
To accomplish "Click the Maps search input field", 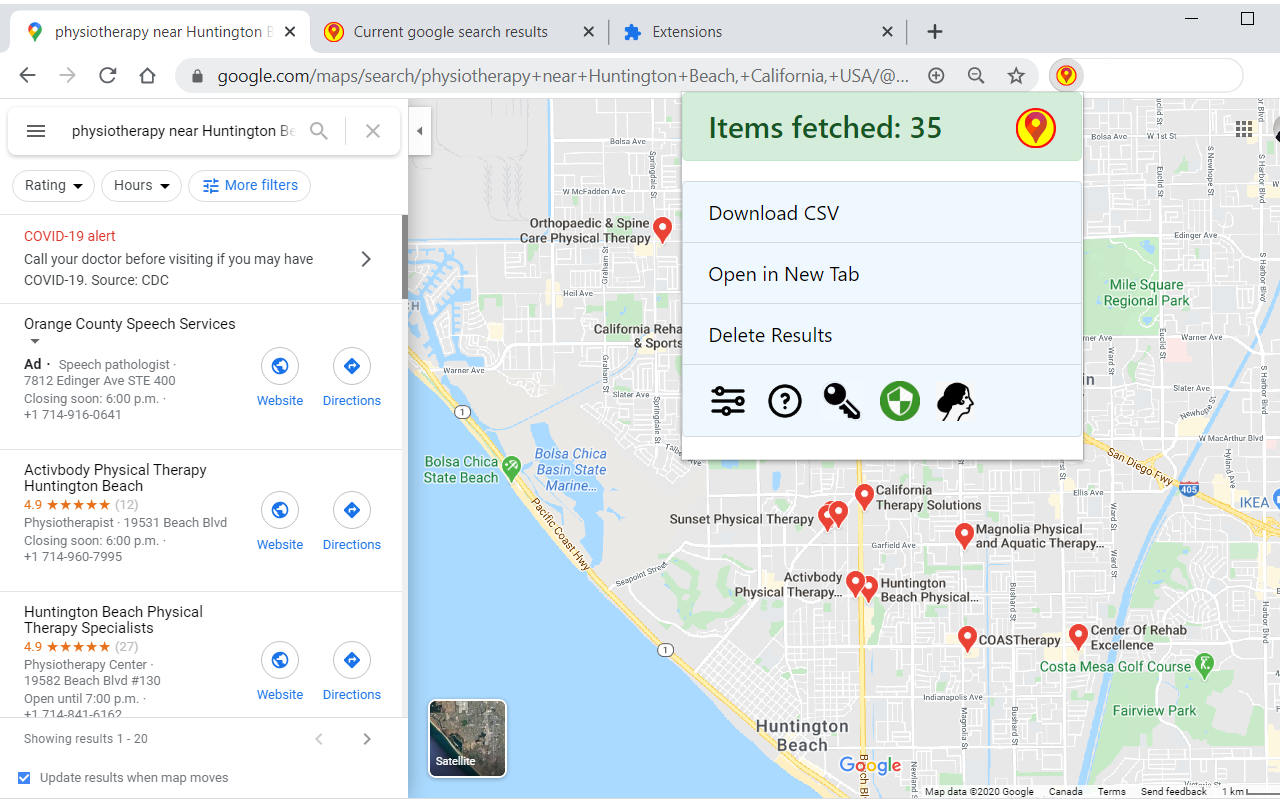I will 183,131.
